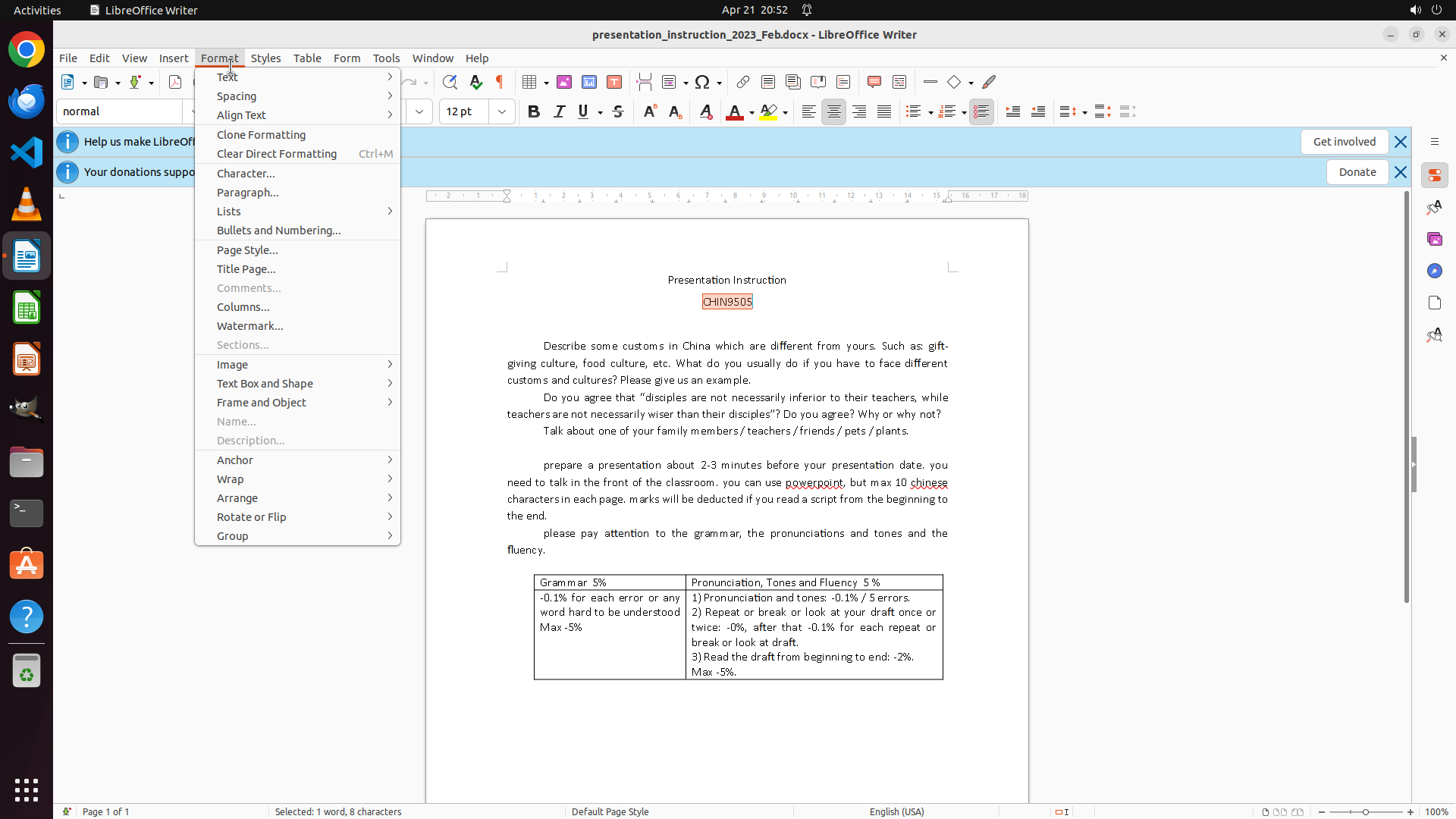
Task: Toggle Bold formatting
Action: click(x=534, y=111)
